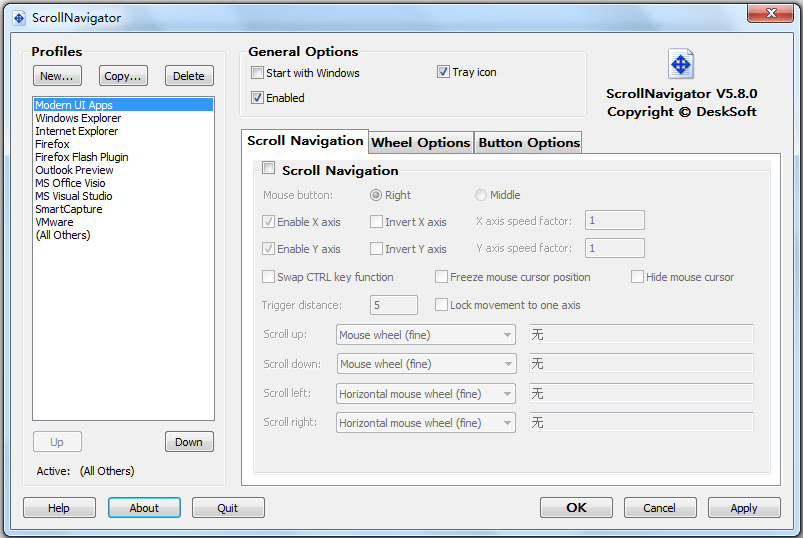
Task: Open the Scroll right dropdown
Action: (x=426, y=423)
